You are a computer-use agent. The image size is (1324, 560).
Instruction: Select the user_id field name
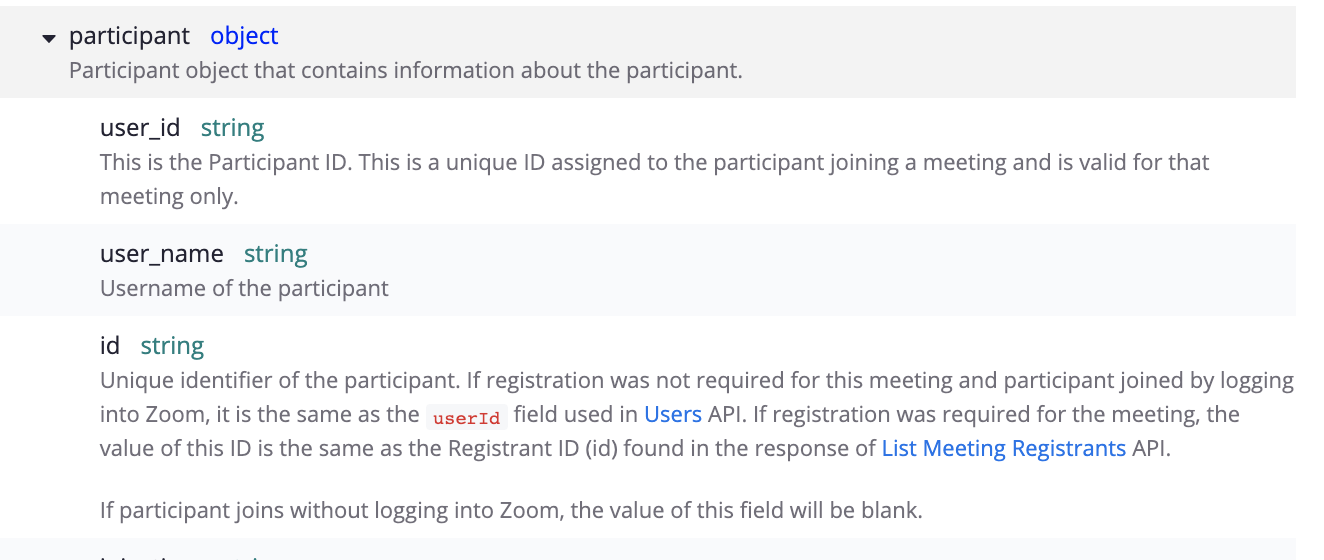pyautogui.click(x=140, y=128)
